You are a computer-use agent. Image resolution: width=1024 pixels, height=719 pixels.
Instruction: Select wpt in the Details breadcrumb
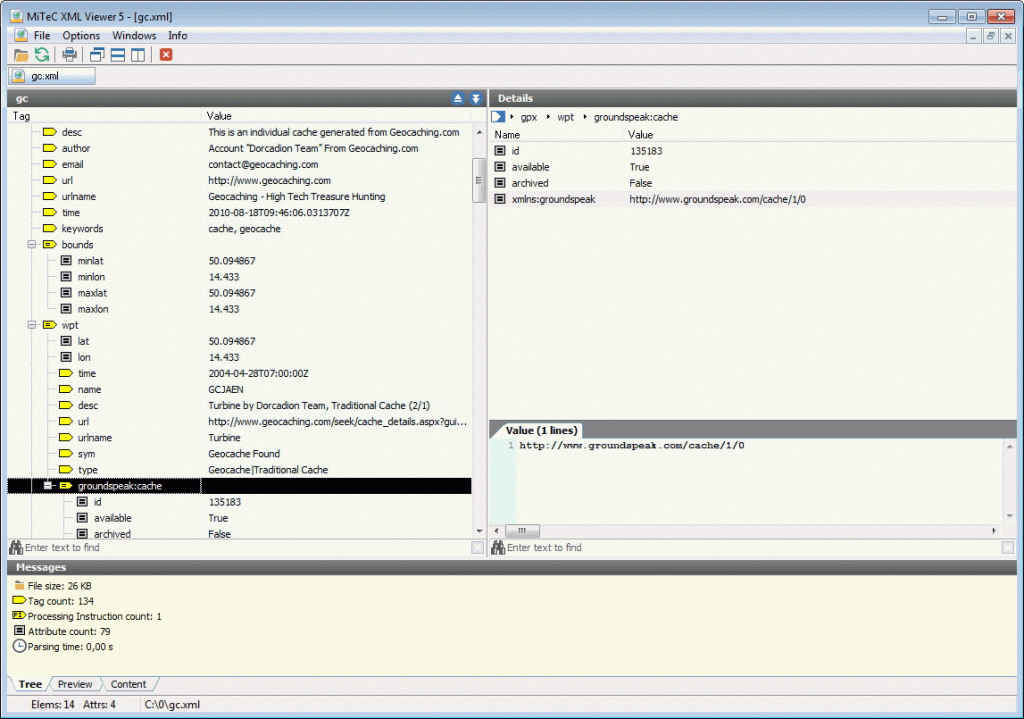(x=565, y=116)
